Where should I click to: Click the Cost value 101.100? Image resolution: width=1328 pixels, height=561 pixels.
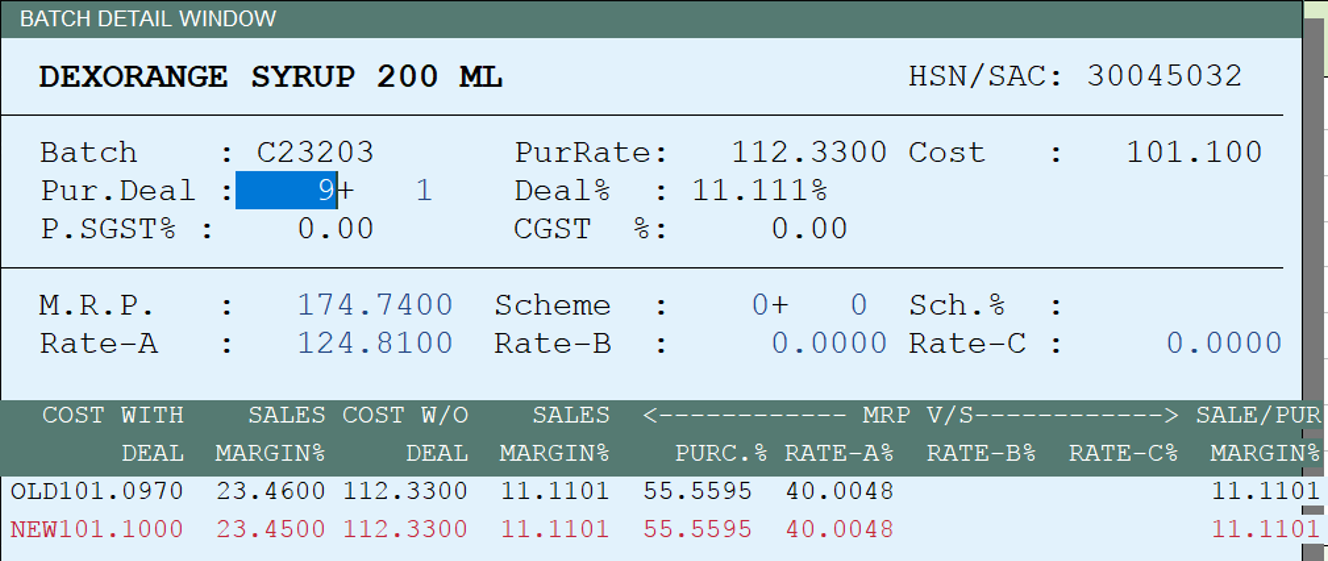(1194, 152)
